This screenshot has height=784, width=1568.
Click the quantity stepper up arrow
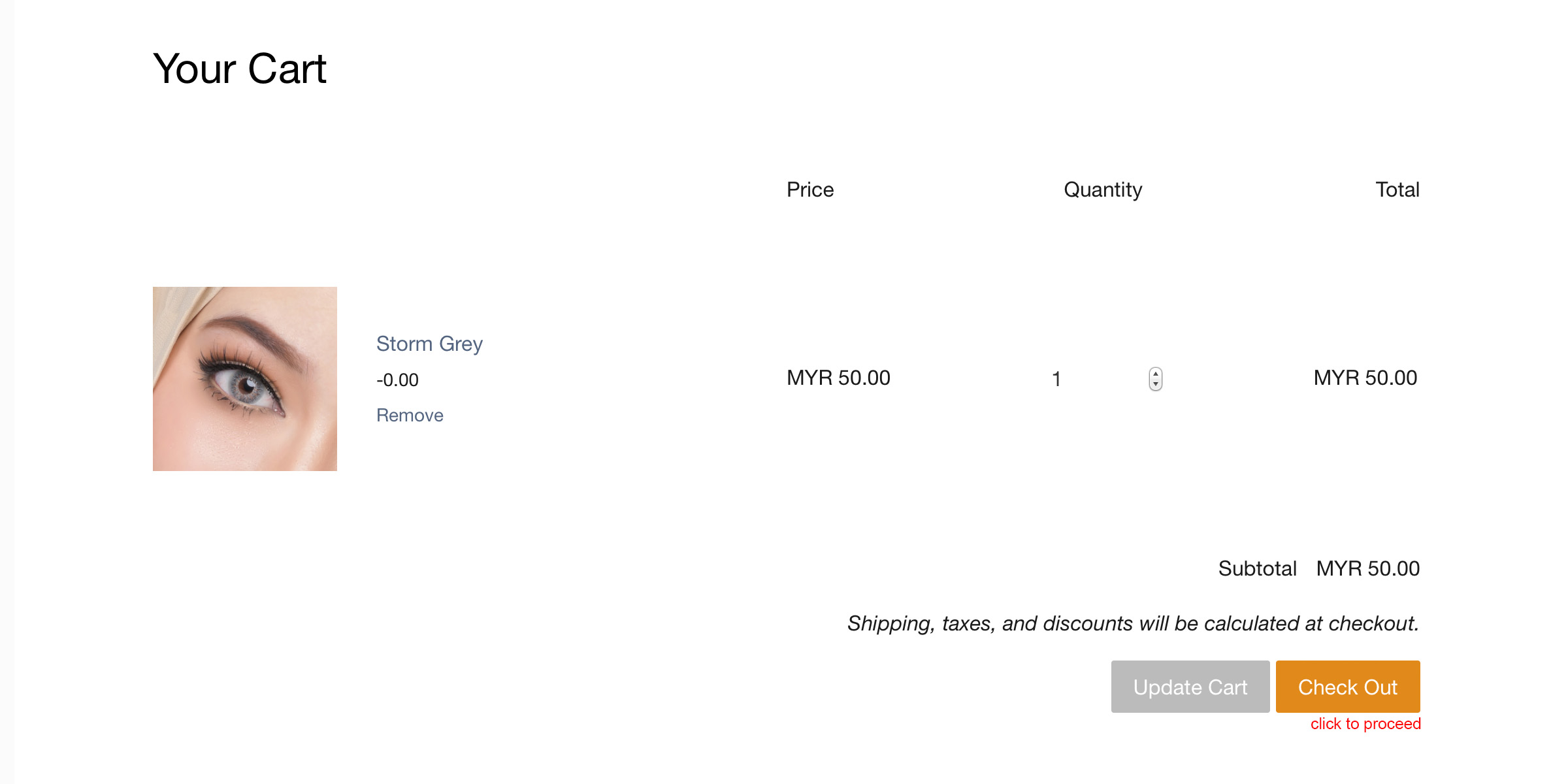coord(1155,374)
